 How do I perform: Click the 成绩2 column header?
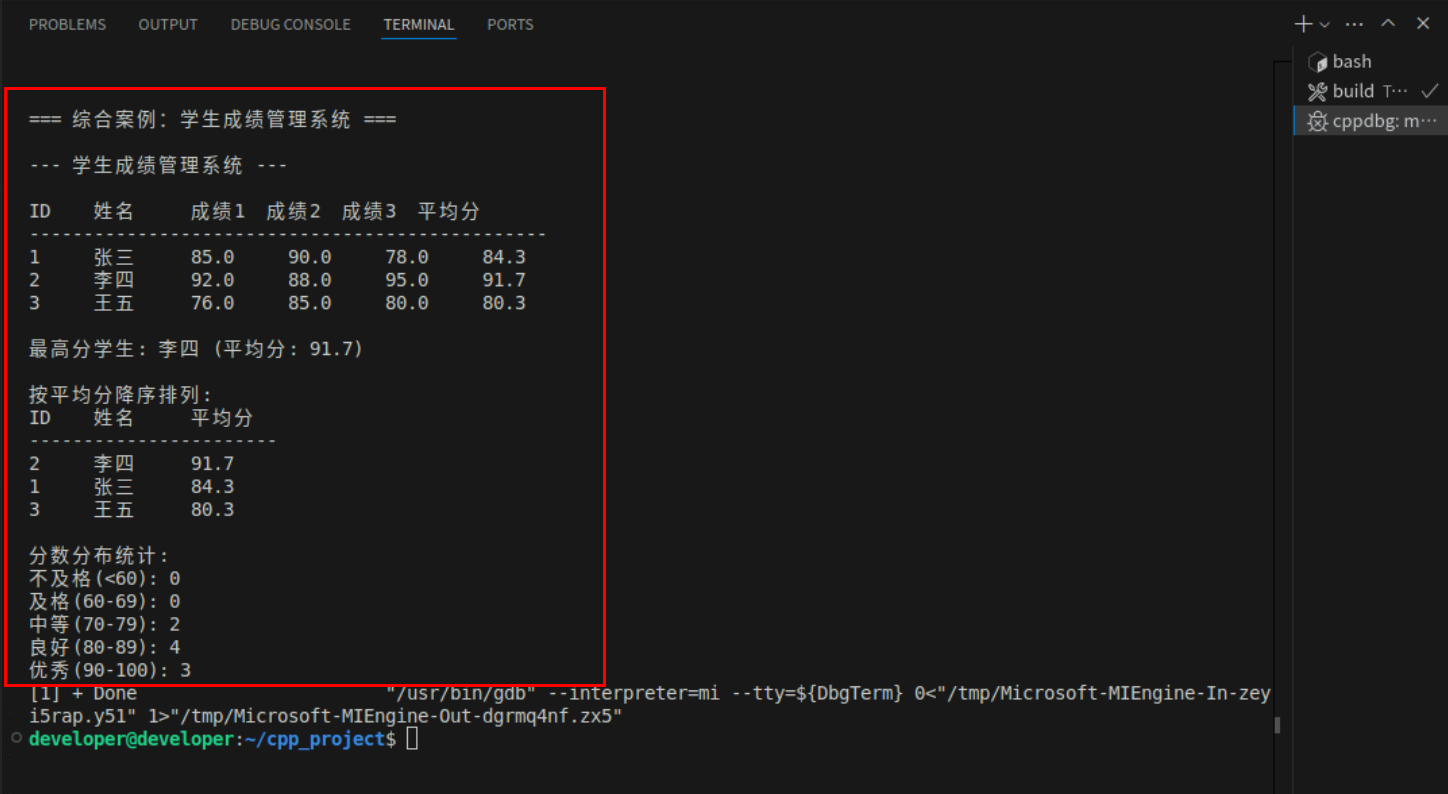click(294, 212)
